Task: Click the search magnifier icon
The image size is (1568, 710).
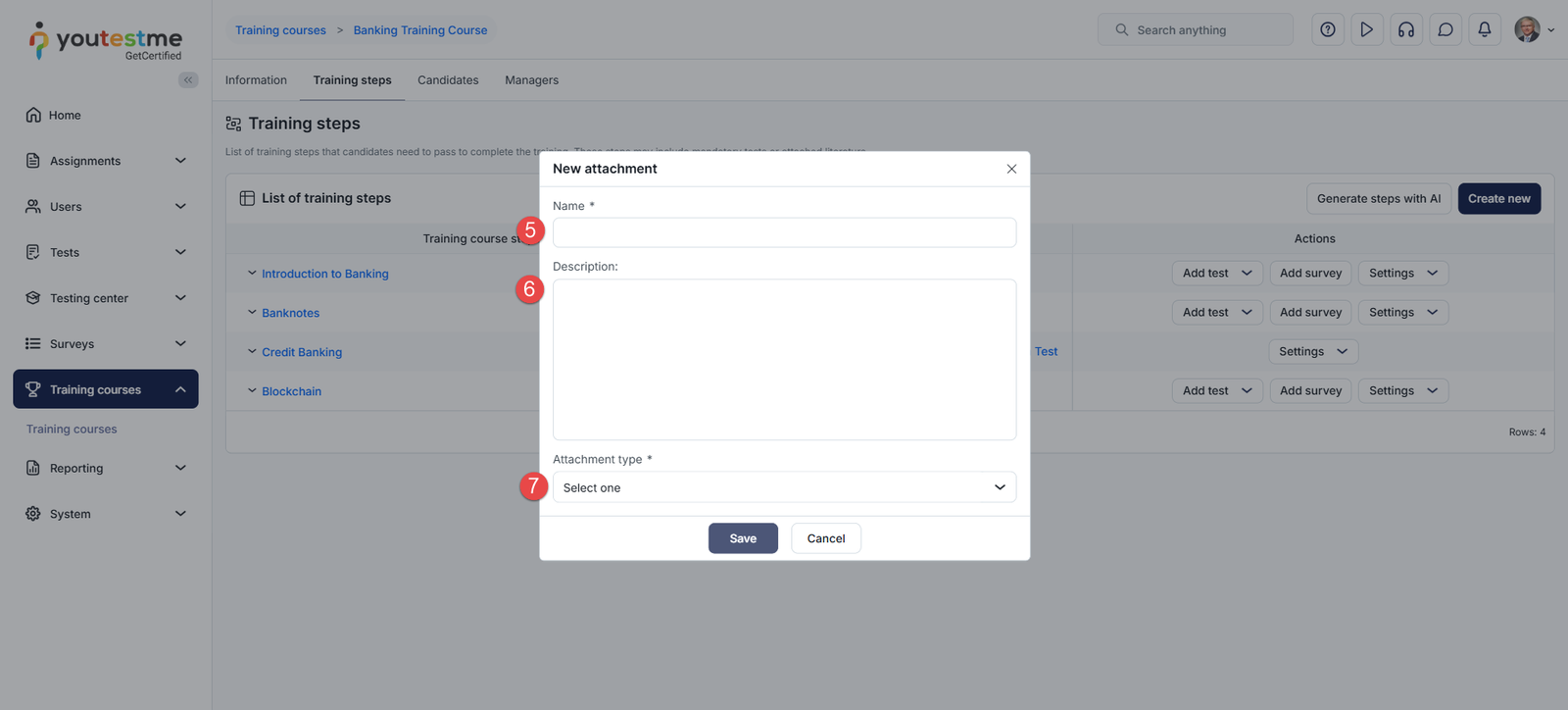Action: 1121,29
